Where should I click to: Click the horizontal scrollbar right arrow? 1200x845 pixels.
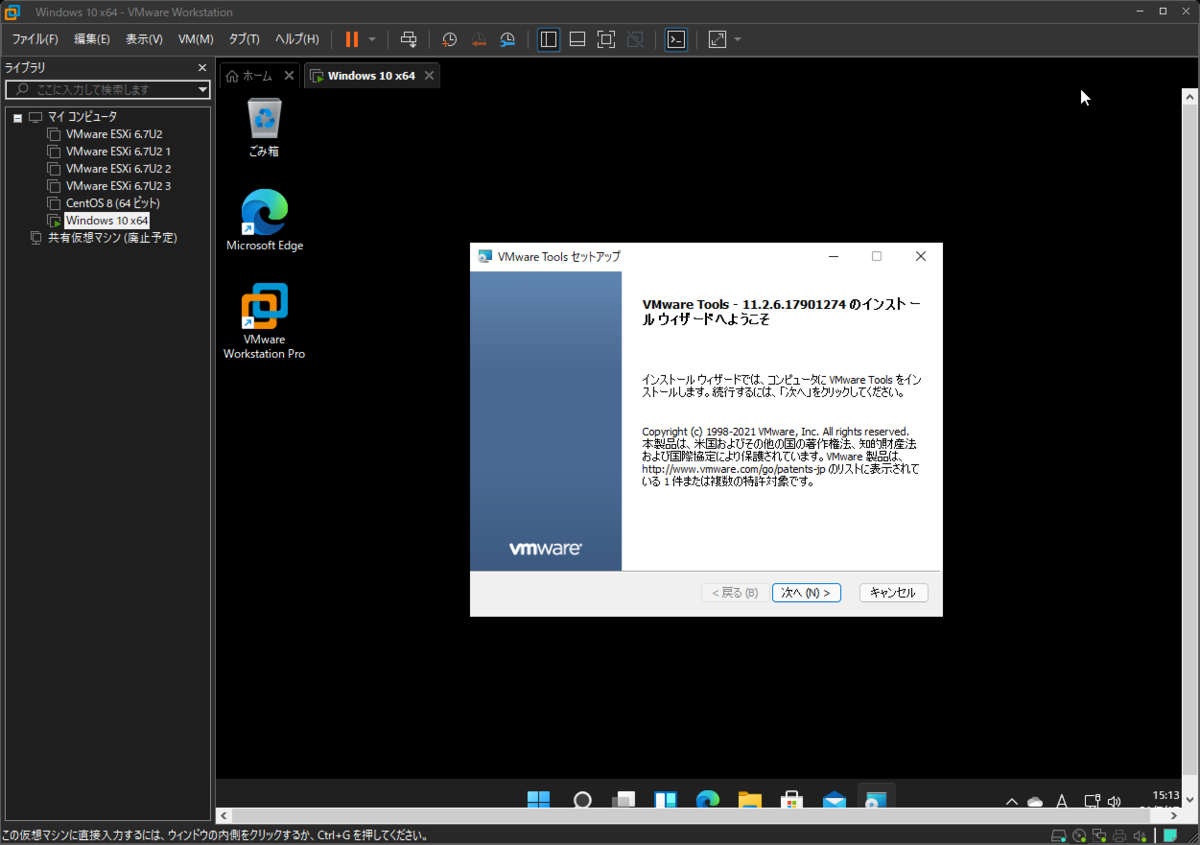(x=1173, y=816)
